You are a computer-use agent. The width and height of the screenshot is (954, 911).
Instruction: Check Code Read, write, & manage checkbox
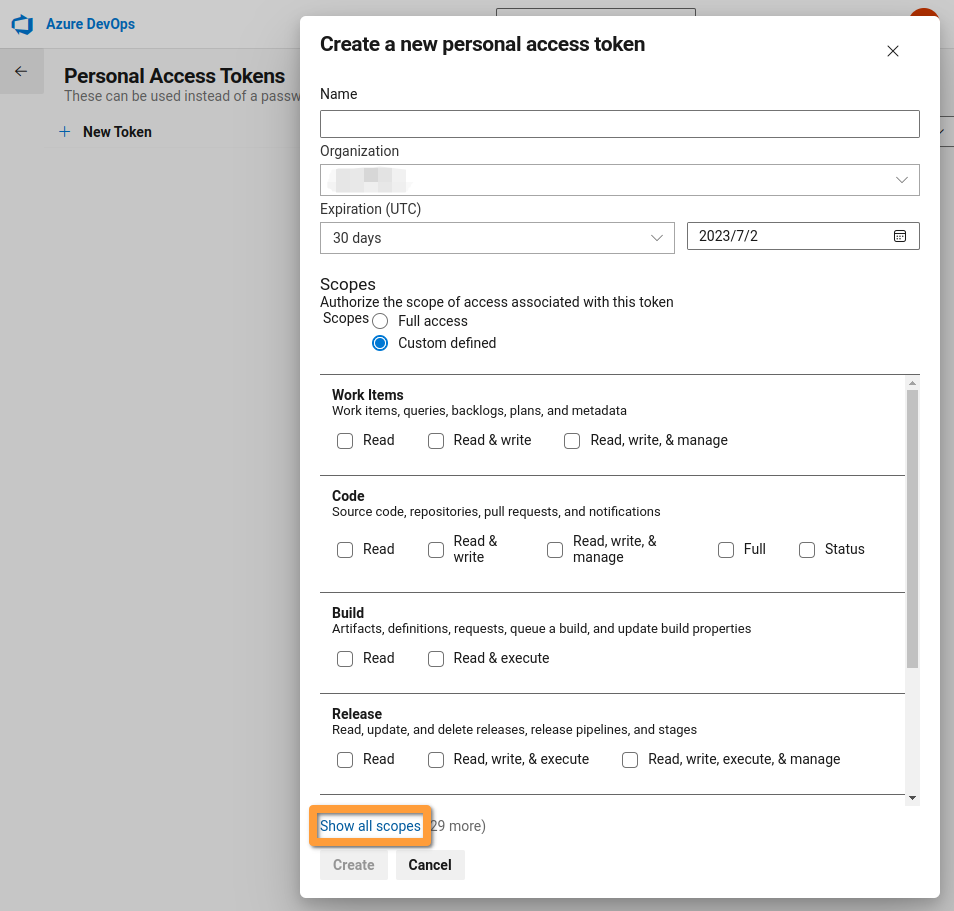[555, 550]
